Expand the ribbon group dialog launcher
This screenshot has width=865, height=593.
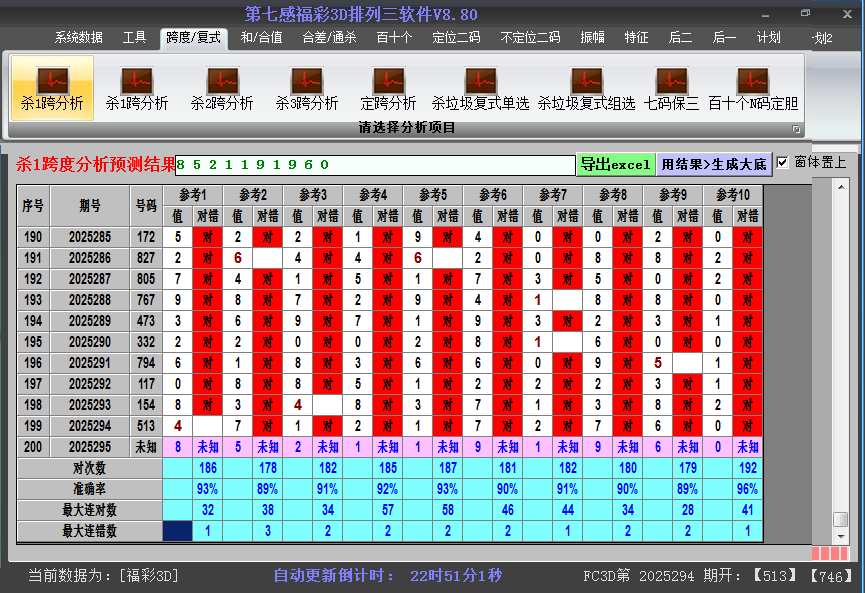pyautogui.click(x=796, y=129)
